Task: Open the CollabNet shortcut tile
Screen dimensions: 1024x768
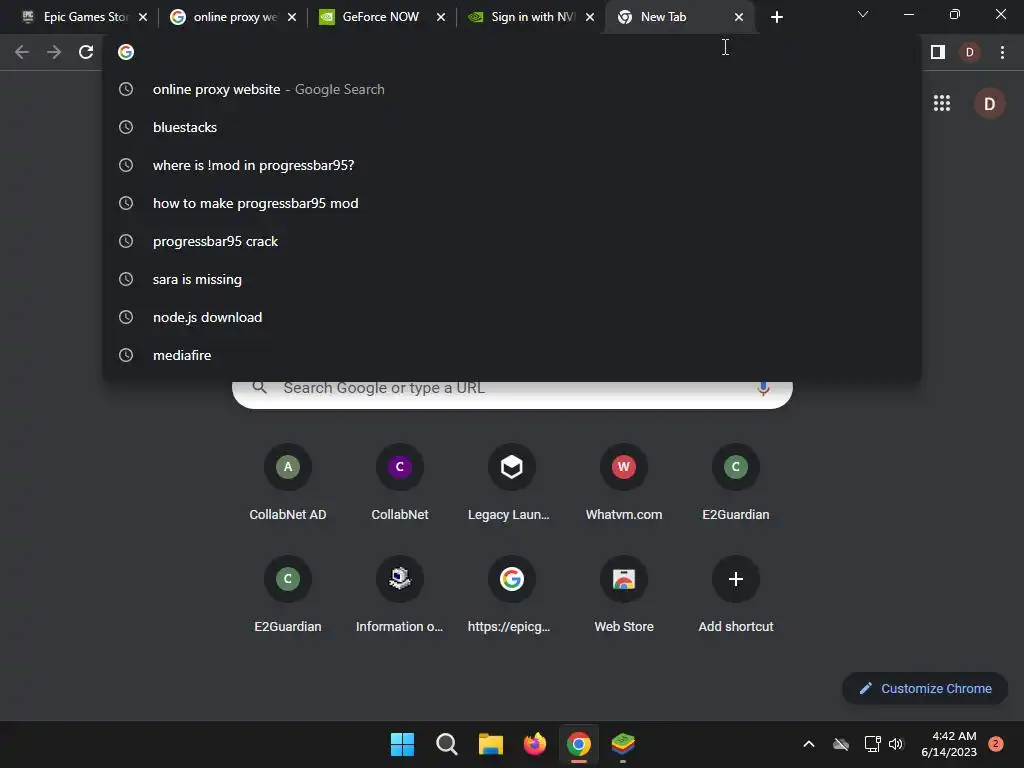Action: pos(400,483)
